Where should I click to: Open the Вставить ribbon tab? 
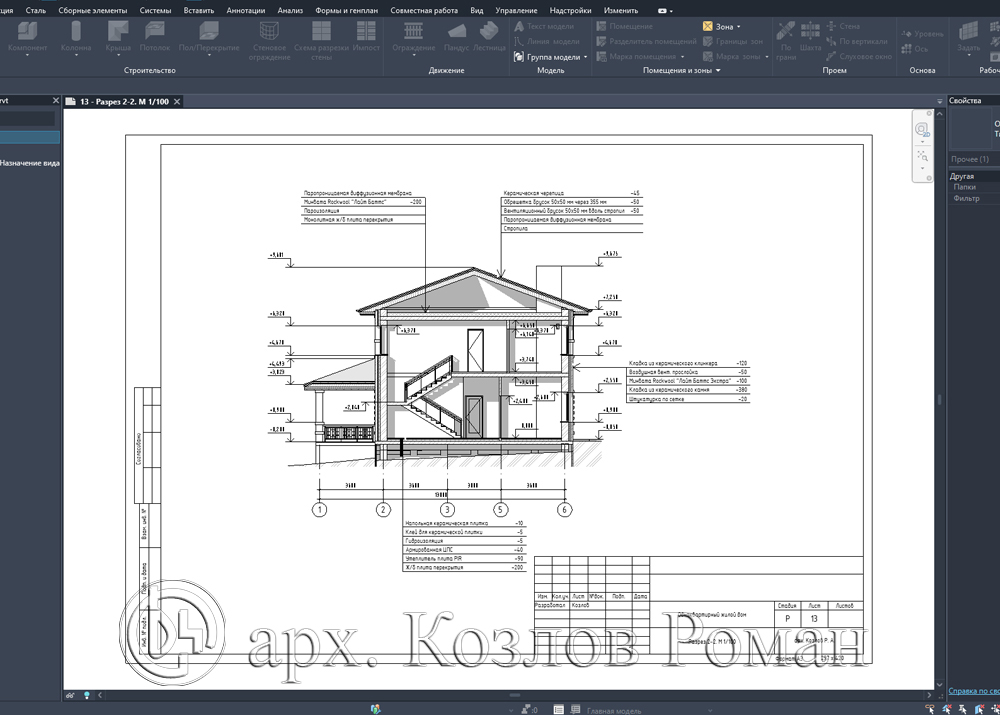pos(198,10)
